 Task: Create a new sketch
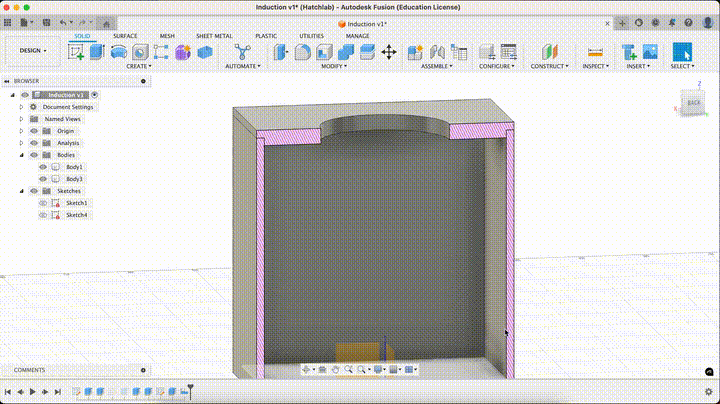[76, 52]
